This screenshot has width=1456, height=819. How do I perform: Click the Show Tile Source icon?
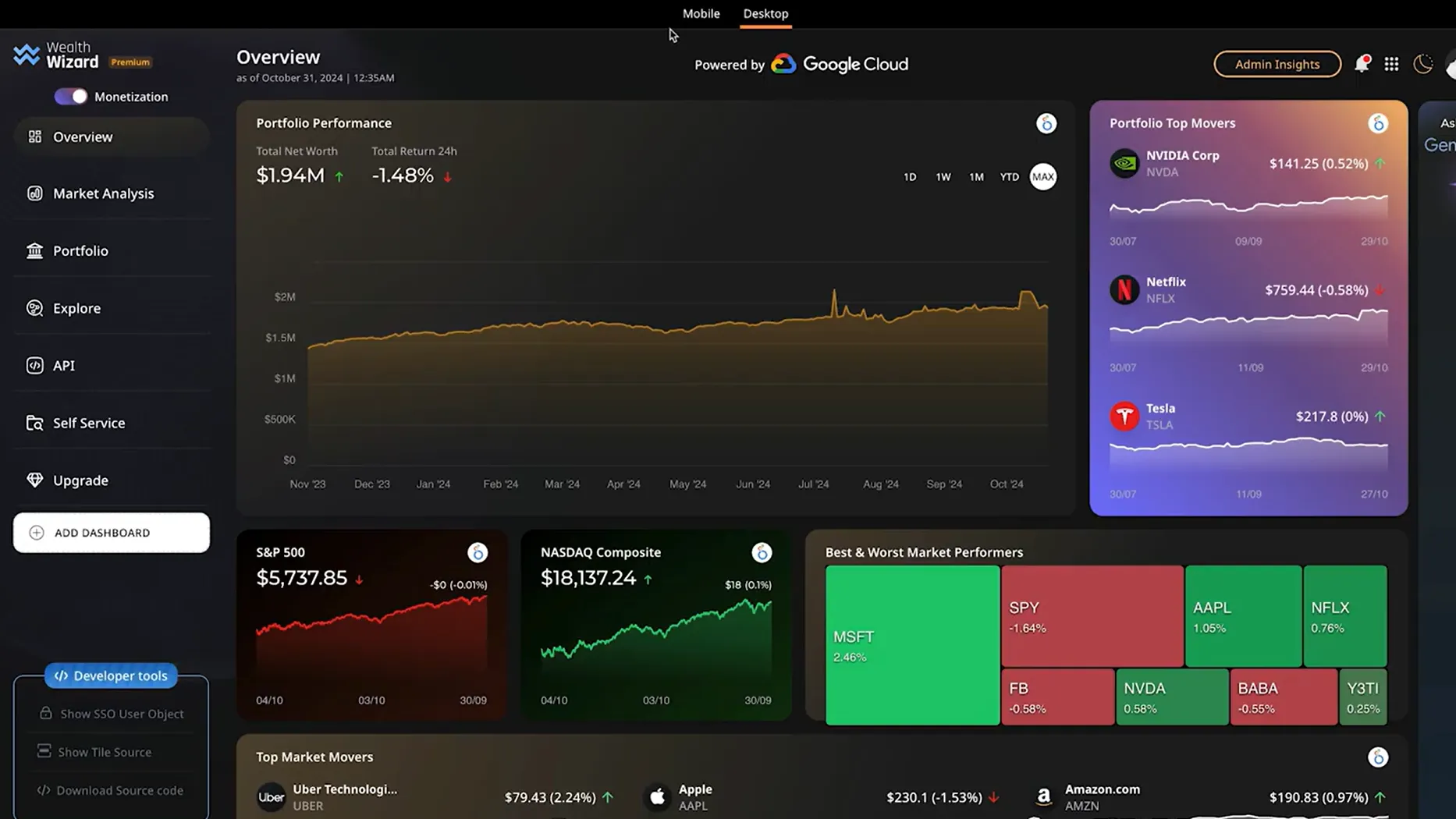pos(44,751)
